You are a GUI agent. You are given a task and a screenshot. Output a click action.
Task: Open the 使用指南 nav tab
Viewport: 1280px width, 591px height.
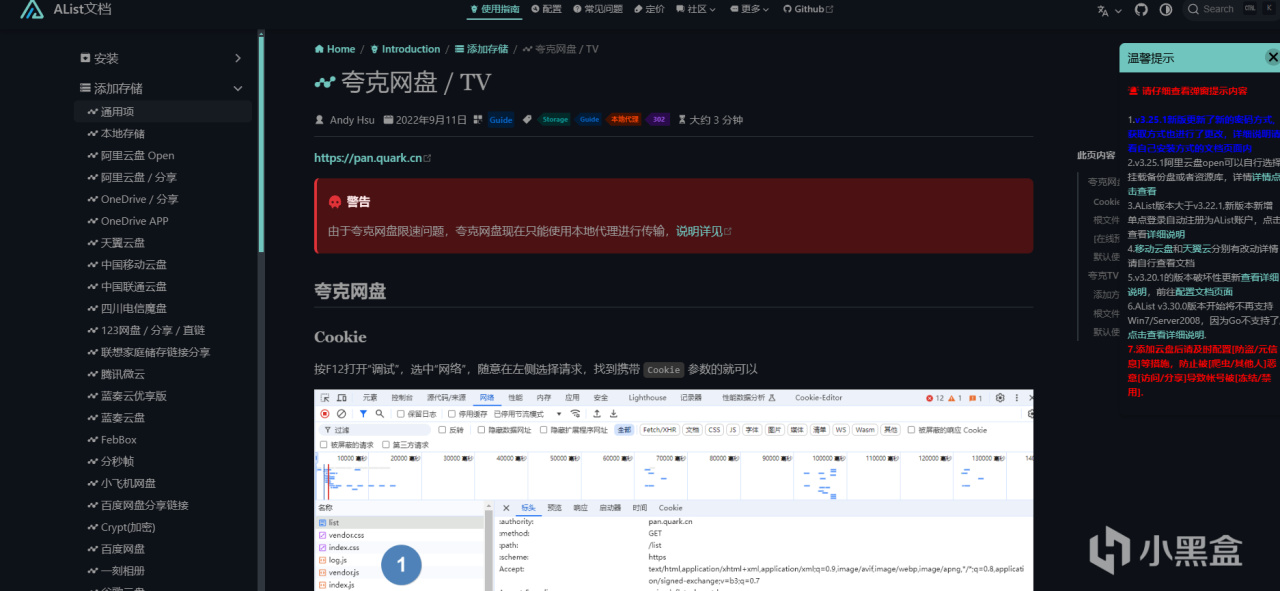point(494,9)
